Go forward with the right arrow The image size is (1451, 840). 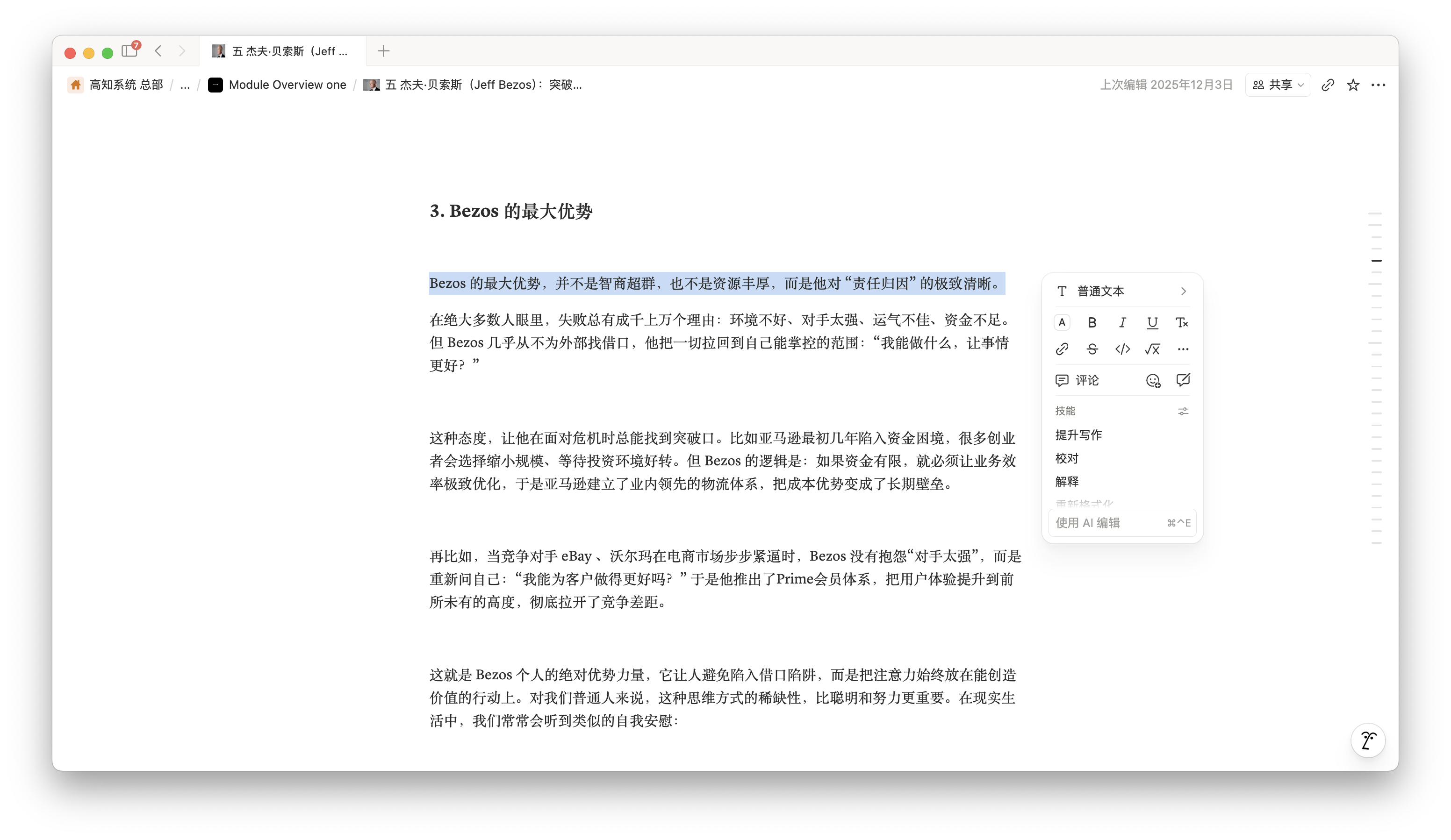182,51
